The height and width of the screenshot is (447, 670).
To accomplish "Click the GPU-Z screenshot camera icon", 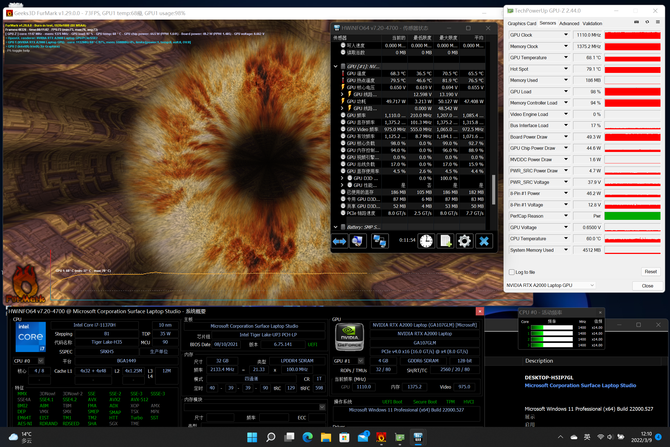I will pos(638,22).
